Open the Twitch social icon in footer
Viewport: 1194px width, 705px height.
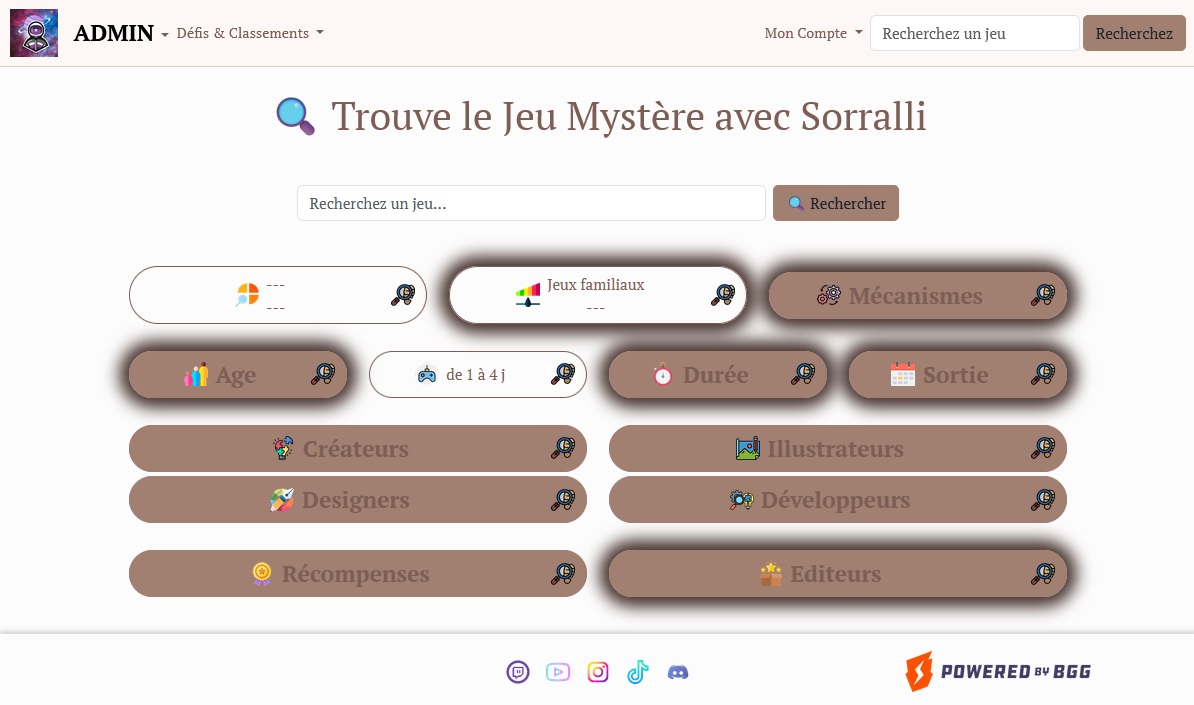pyautogui.click(x=518, y=671)
